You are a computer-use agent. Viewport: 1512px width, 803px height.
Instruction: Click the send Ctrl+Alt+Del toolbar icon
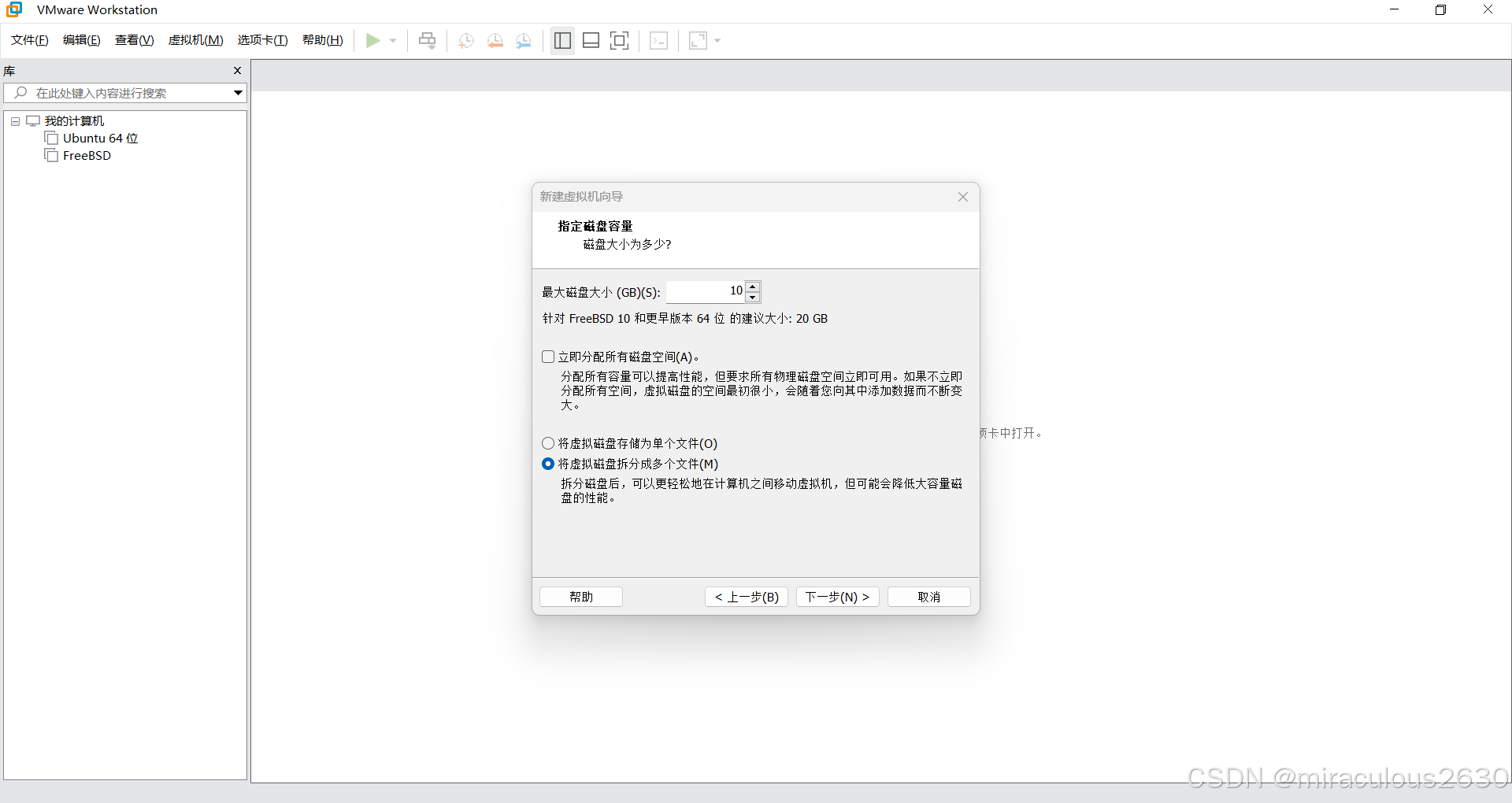(x=427, y=40)
